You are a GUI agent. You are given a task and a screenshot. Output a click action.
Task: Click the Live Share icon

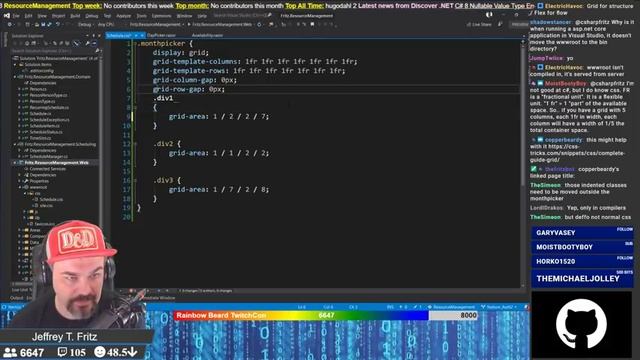point(469,24)
